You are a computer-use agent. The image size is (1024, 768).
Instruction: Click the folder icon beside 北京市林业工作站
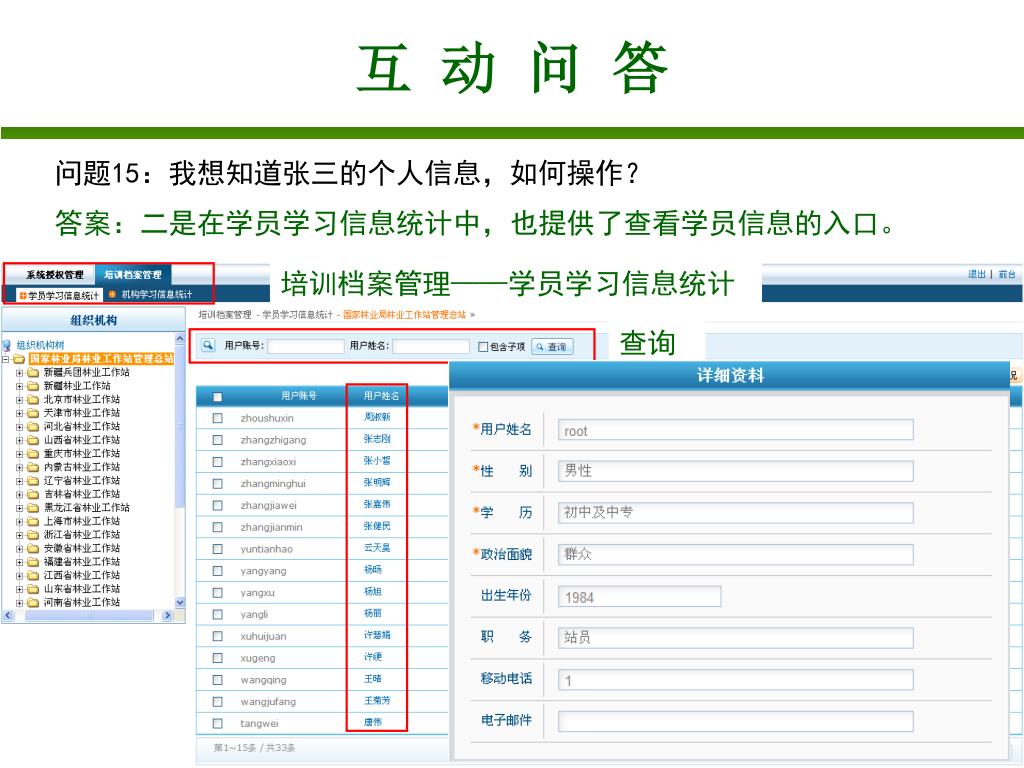pos(33,399)
